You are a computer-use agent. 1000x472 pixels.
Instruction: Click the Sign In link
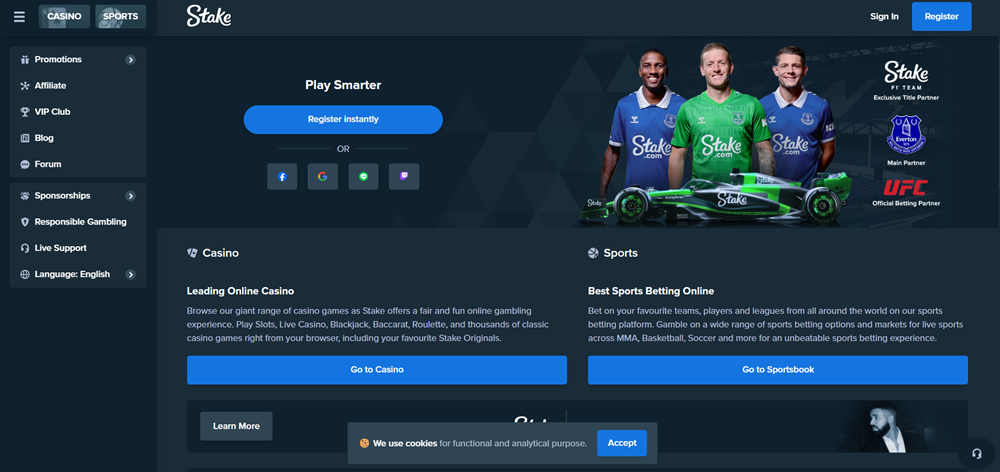(x=885, y=17)
